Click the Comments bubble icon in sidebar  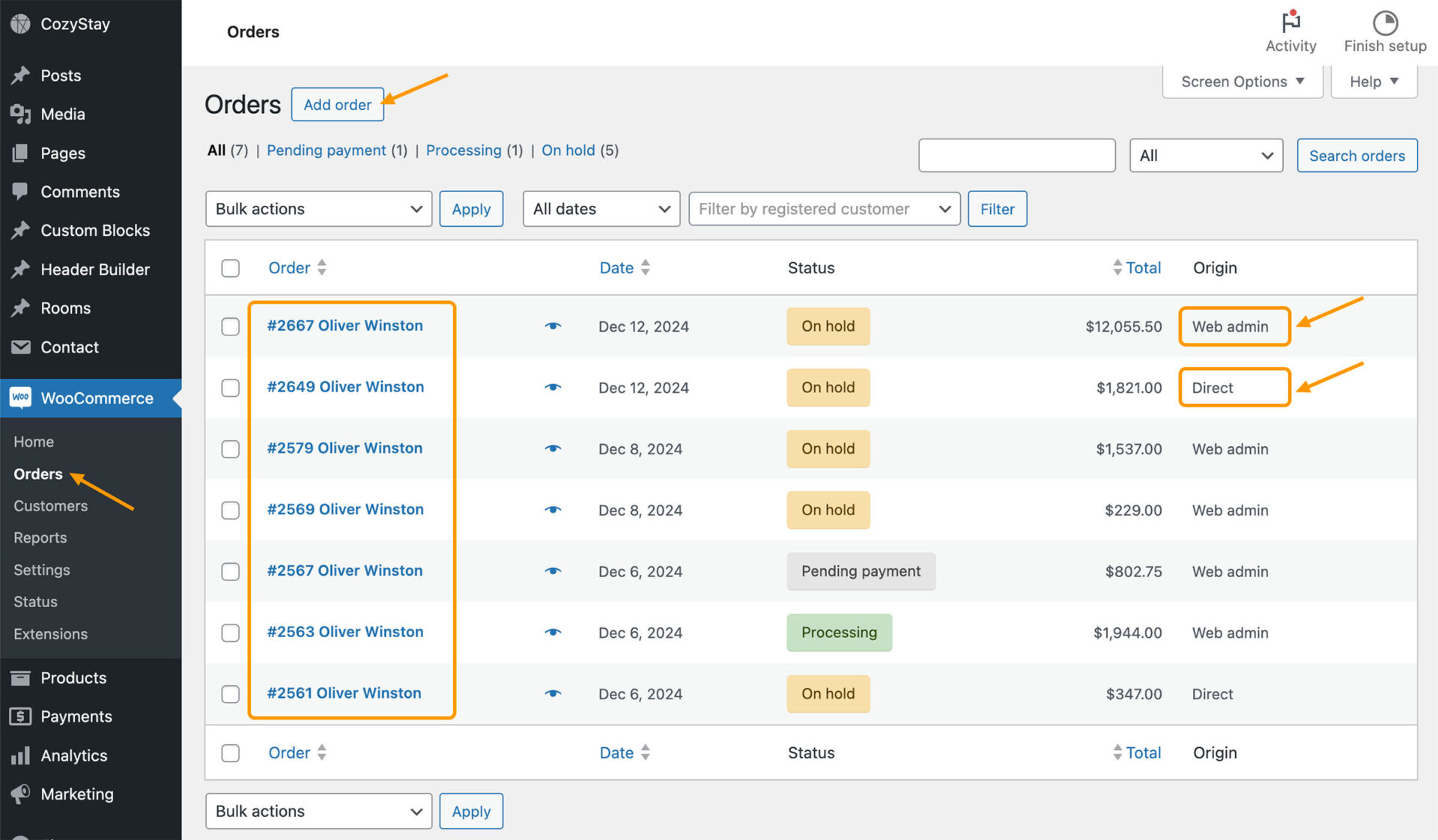tap(21, 192)
